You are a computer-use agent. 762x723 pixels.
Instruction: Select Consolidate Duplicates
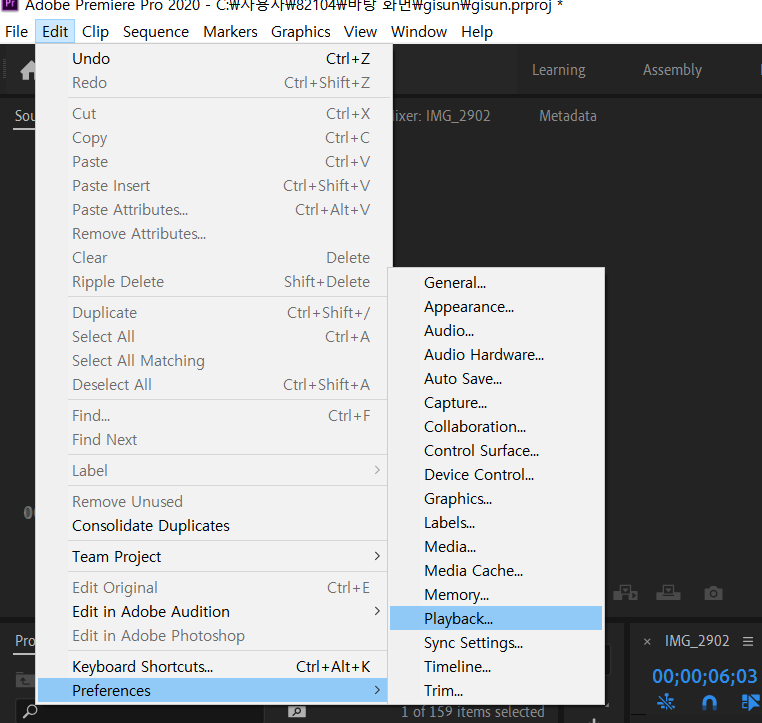[213, 526]
